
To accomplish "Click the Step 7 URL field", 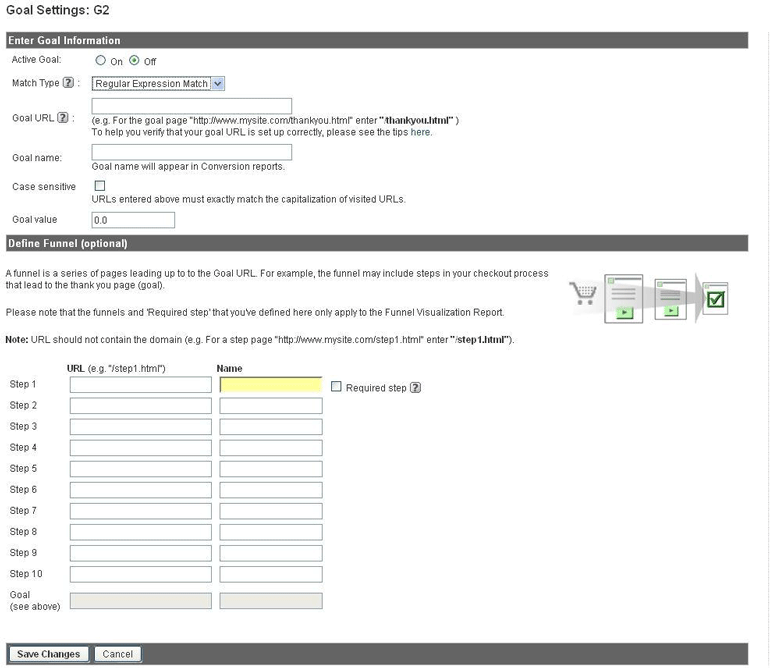I will coord(140,511).
